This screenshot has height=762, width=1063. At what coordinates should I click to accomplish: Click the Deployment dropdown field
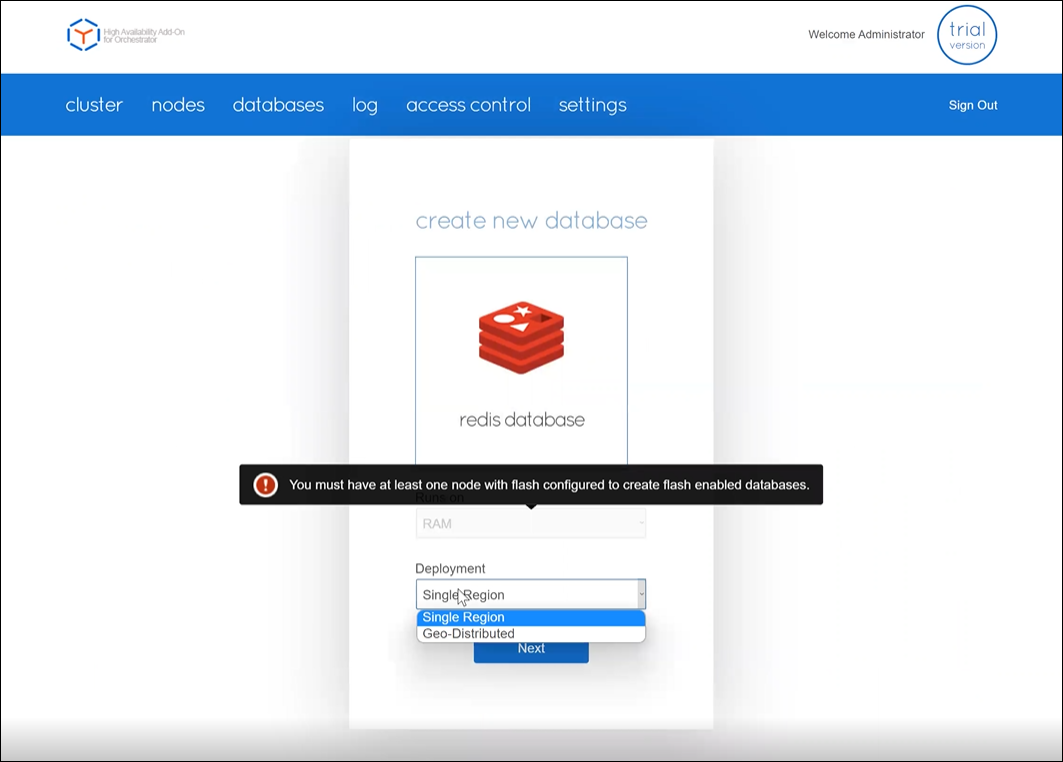pos(530,595)
